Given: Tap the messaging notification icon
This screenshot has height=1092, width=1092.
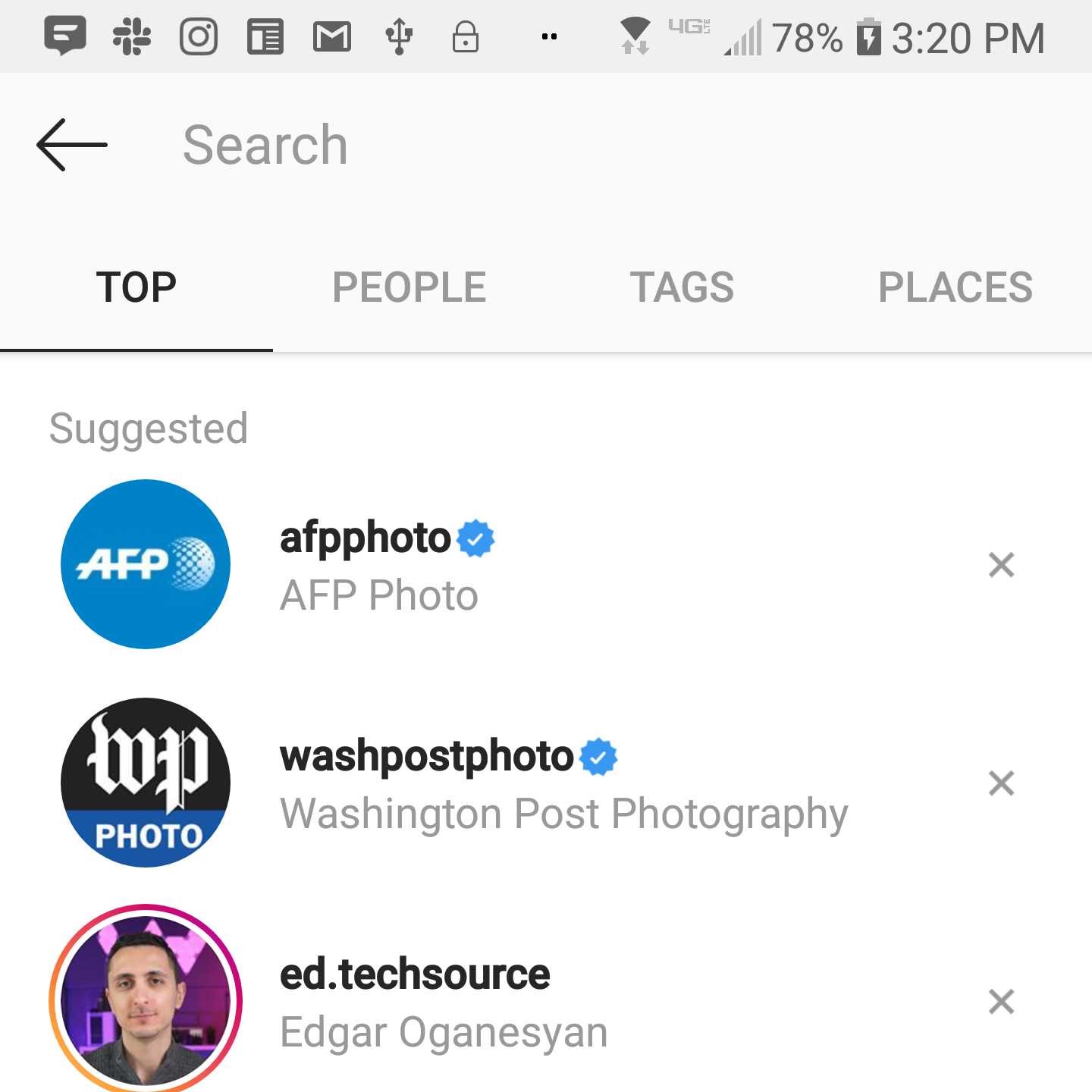Looking at the screenshot, I should click(x=65, y=36).
